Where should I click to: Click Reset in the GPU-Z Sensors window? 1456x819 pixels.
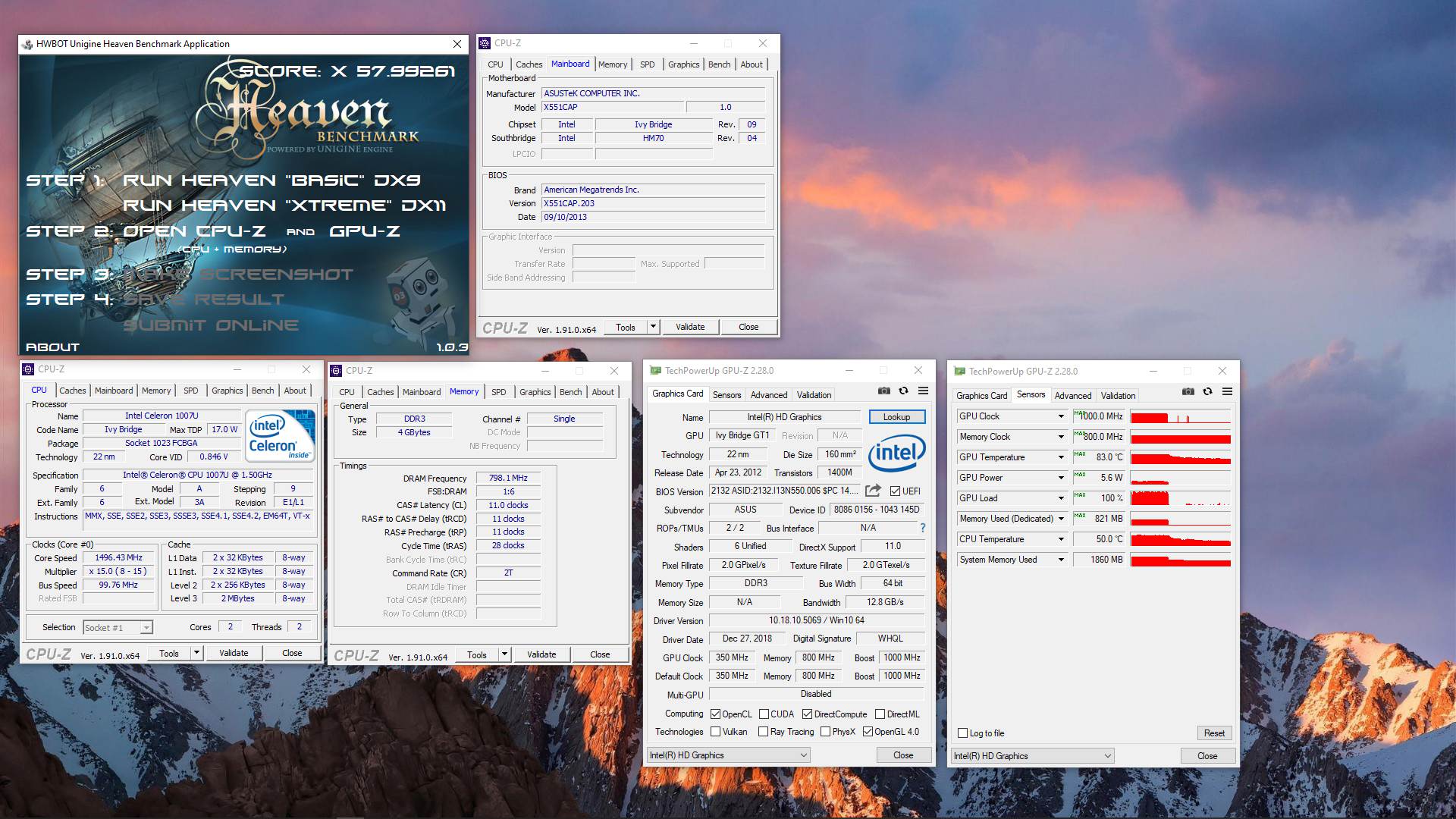1214,733
